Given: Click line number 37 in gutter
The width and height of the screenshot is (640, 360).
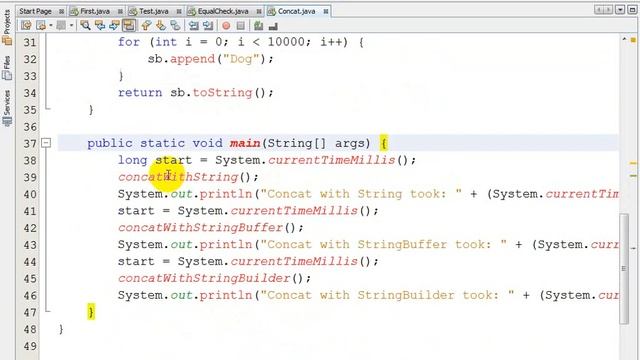Looking at the screenshot, I should (30, 144).
